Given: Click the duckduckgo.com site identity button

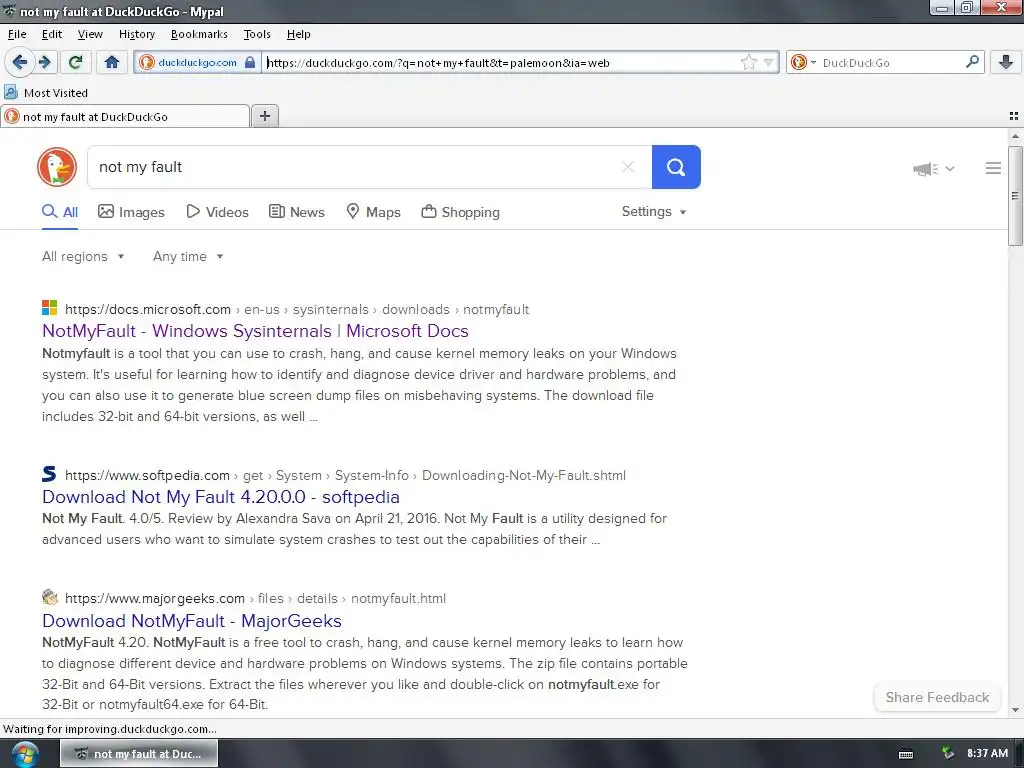Looking at the screenshot, I should (x=197, y=63).
